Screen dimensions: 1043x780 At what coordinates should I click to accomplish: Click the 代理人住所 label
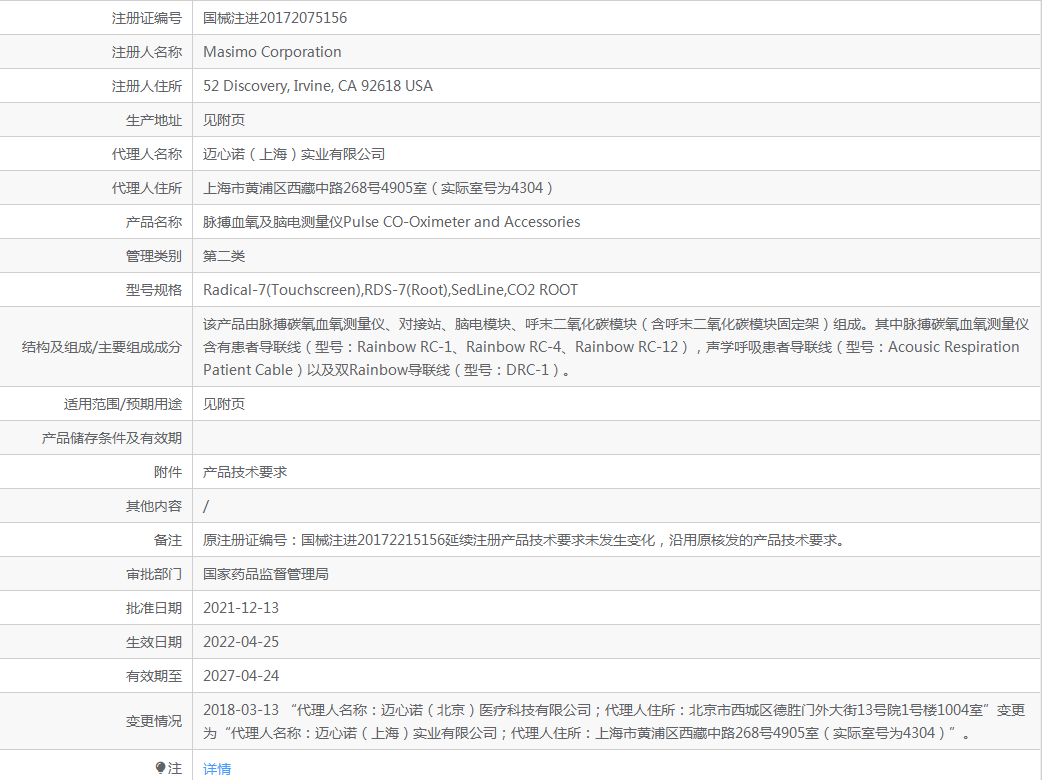pos(146,188)
